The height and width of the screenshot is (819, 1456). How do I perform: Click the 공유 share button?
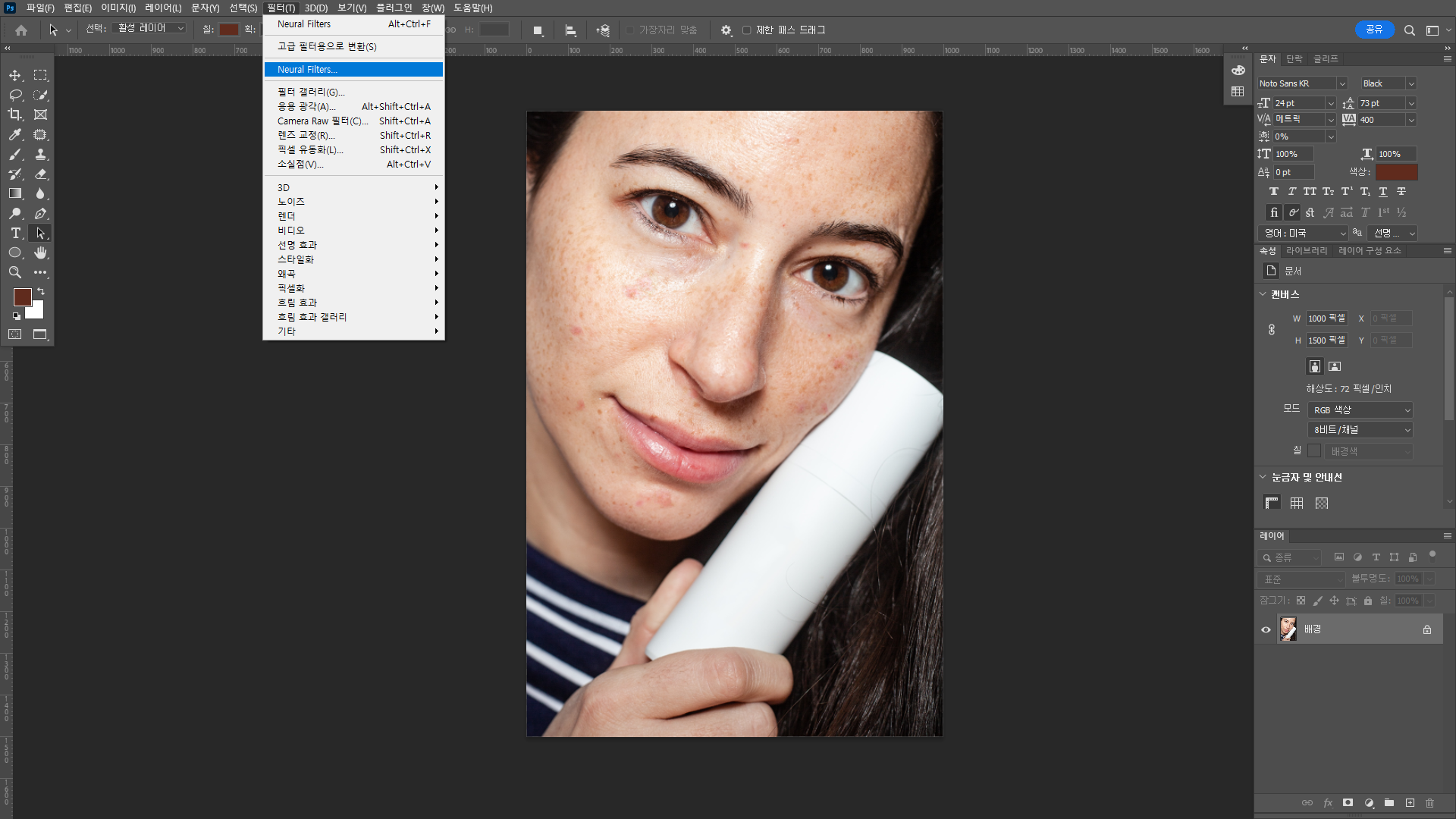click(1374, 30)
